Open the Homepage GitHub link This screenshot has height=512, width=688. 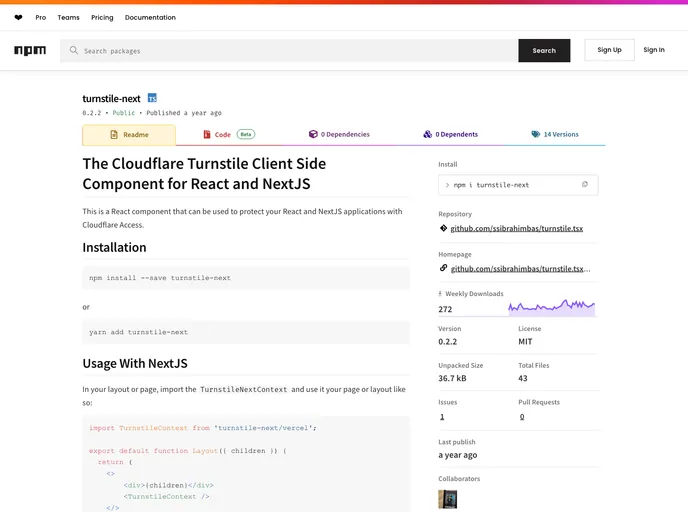pyautogui.click(x=520, y=269)
